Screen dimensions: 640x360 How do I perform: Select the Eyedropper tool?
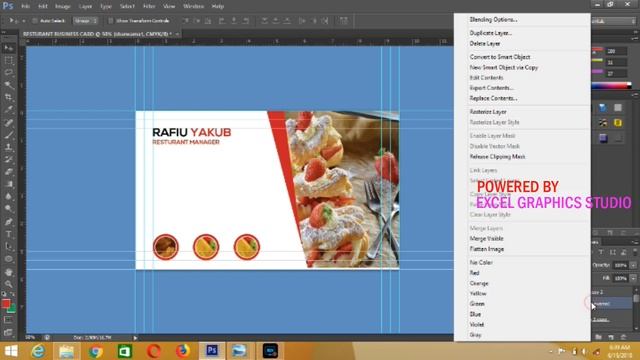[x=8, y=110]
